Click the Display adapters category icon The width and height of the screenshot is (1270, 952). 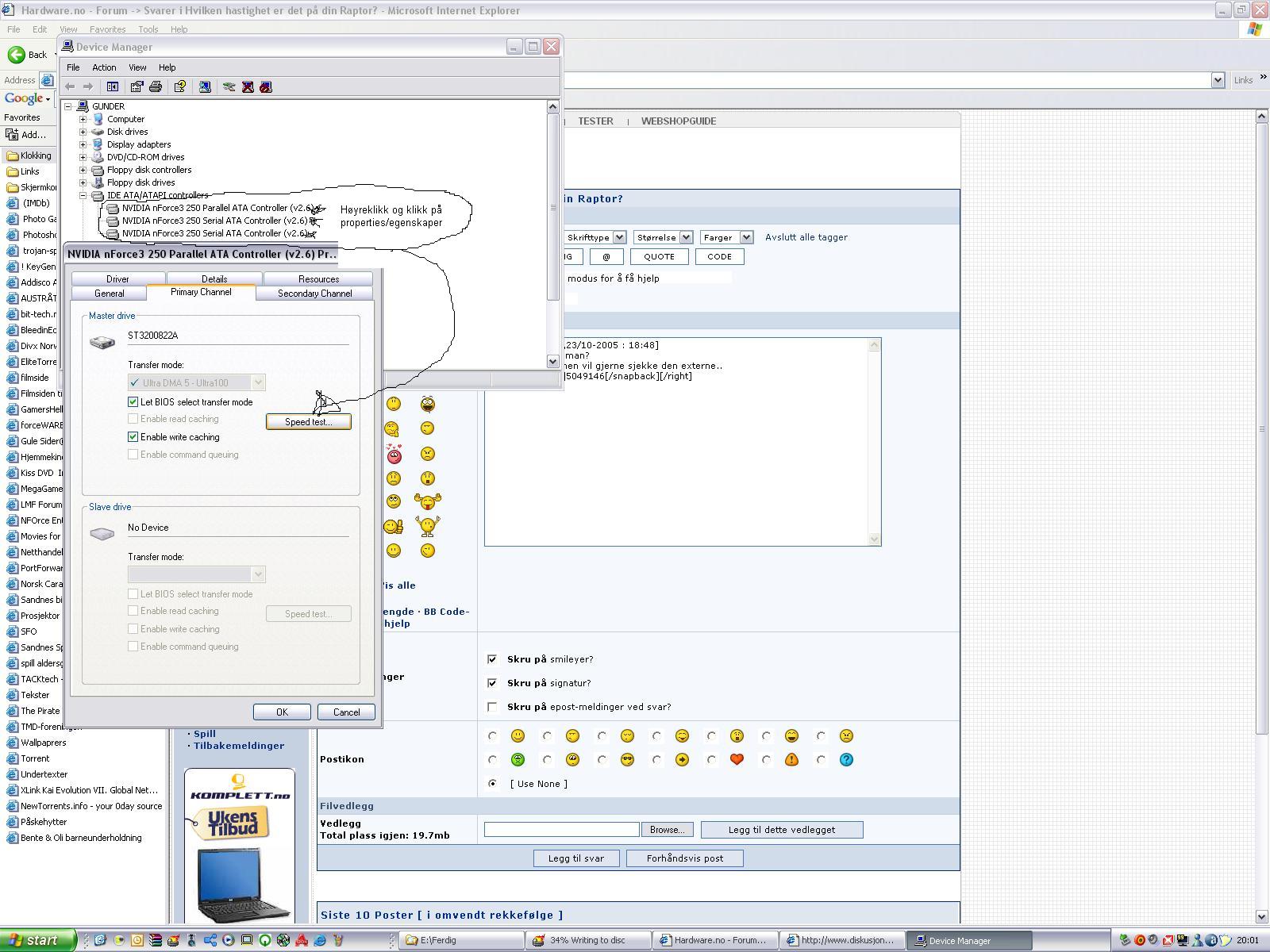tap(98, 144)
